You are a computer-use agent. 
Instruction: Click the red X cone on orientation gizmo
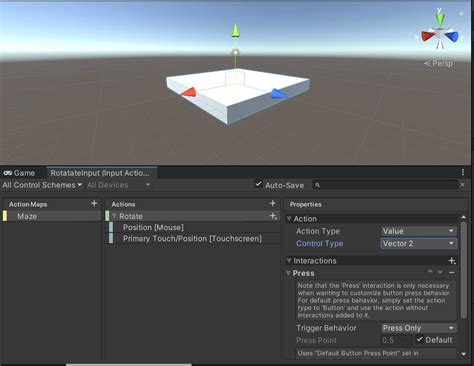click(428, 36)
